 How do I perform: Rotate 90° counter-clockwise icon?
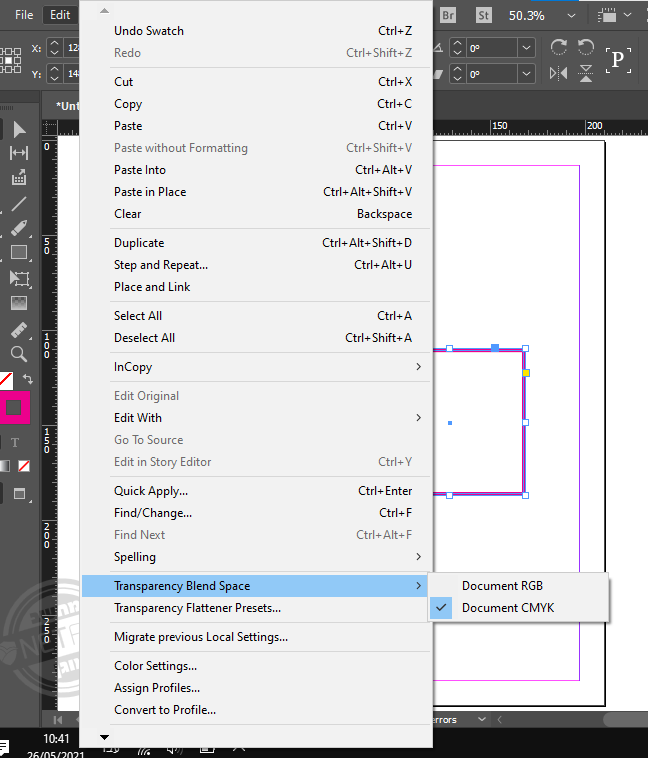tap(586, 47)
